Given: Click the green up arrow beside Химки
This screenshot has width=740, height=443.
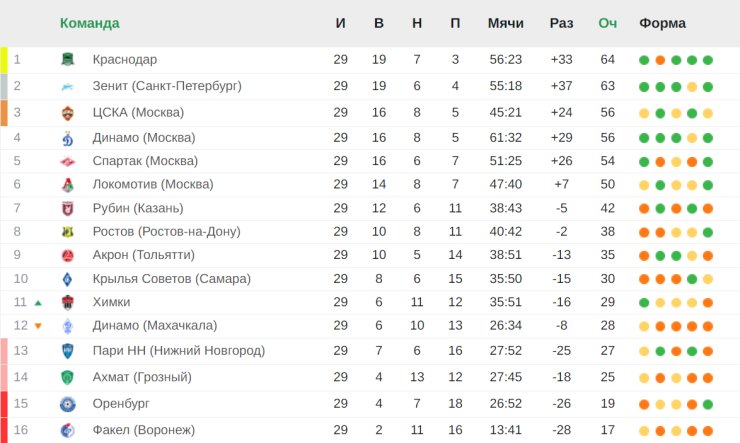Looking at the screenshot, I should 38,303.
